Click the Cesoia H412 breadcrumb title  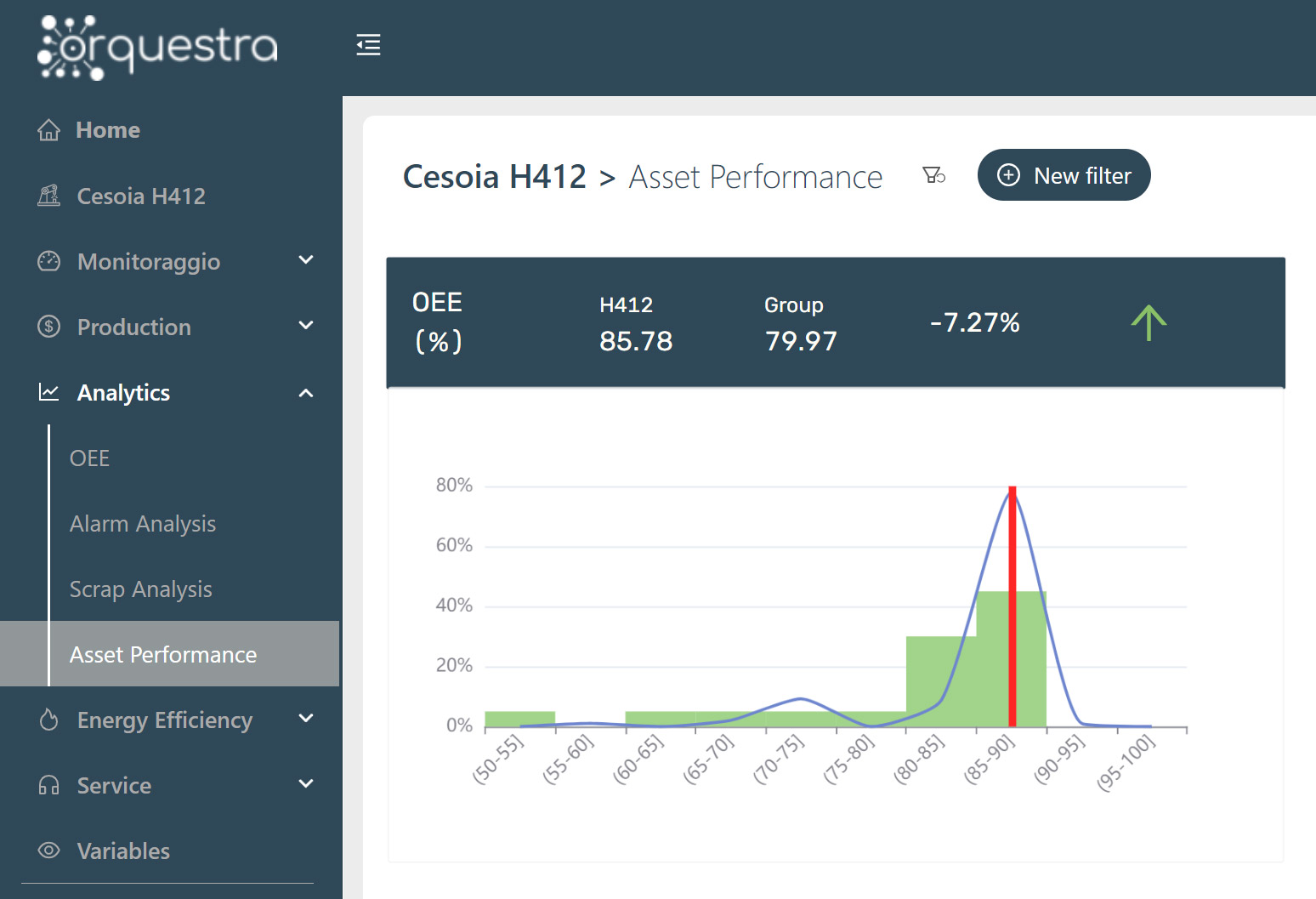494,177
